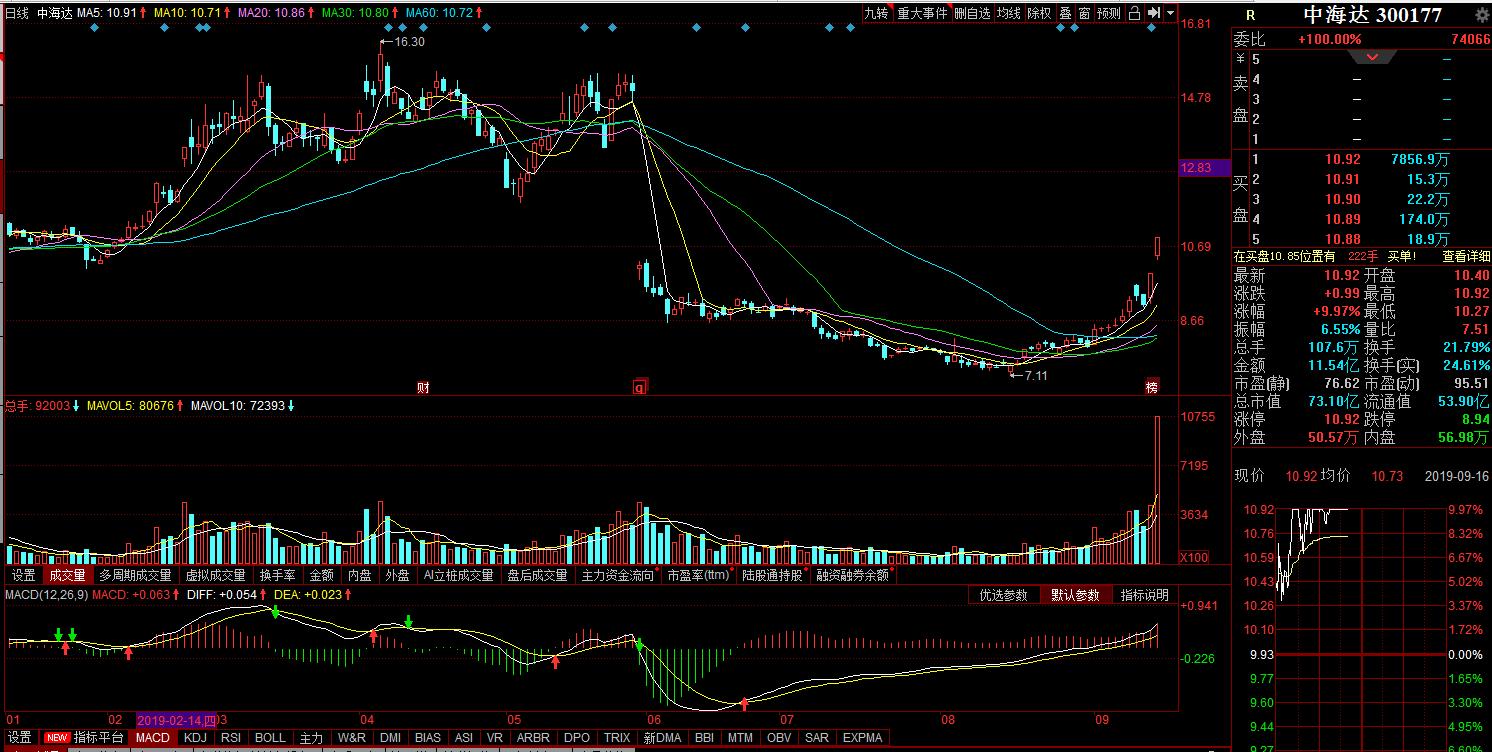The image size is (1492, 752).
Task: Open 设置 in the bottom indicator bar
Action: [20, 738]
